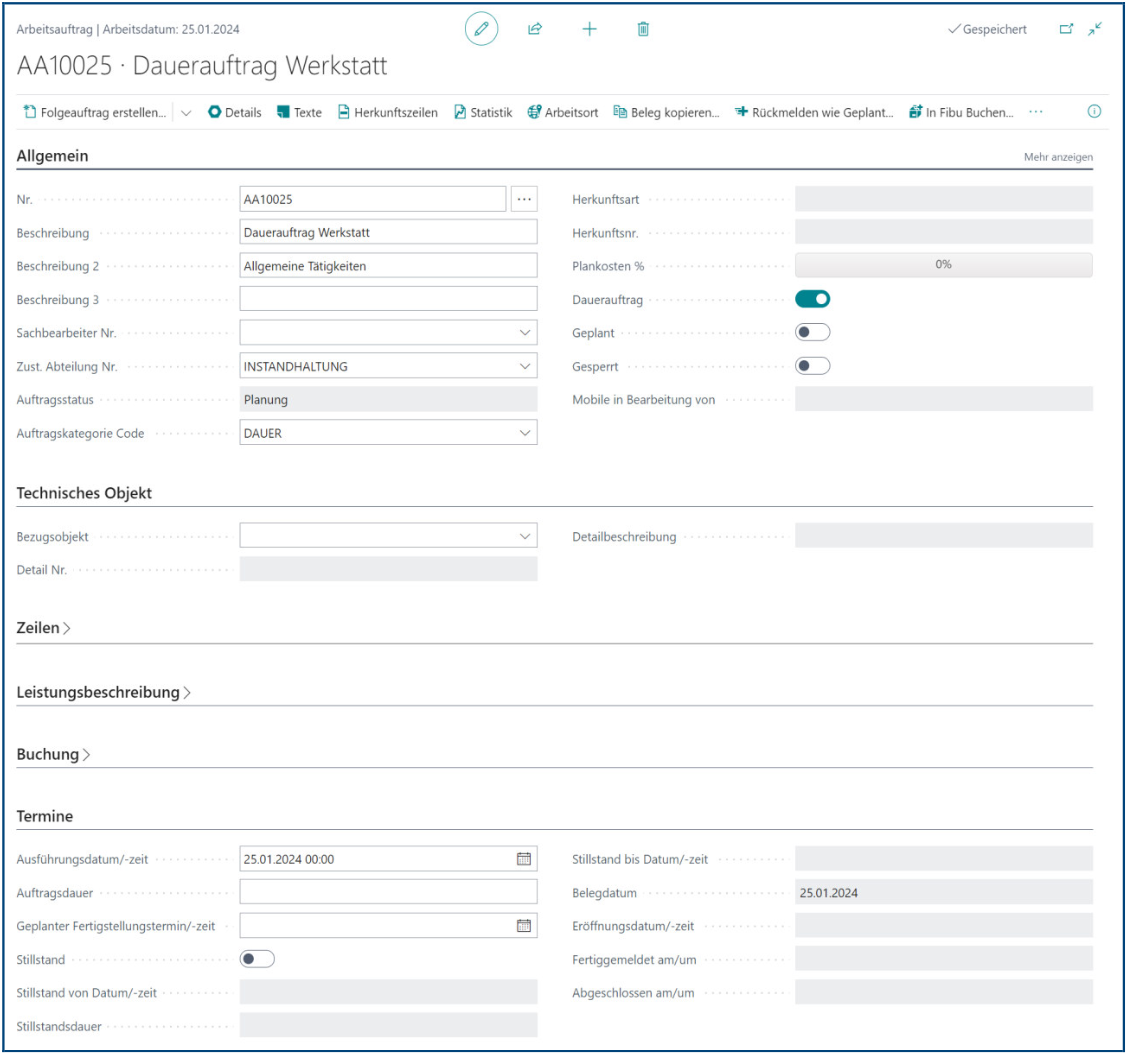
Task: Collapse the page with the arrows icon
Action: (x=1095, y=29)
